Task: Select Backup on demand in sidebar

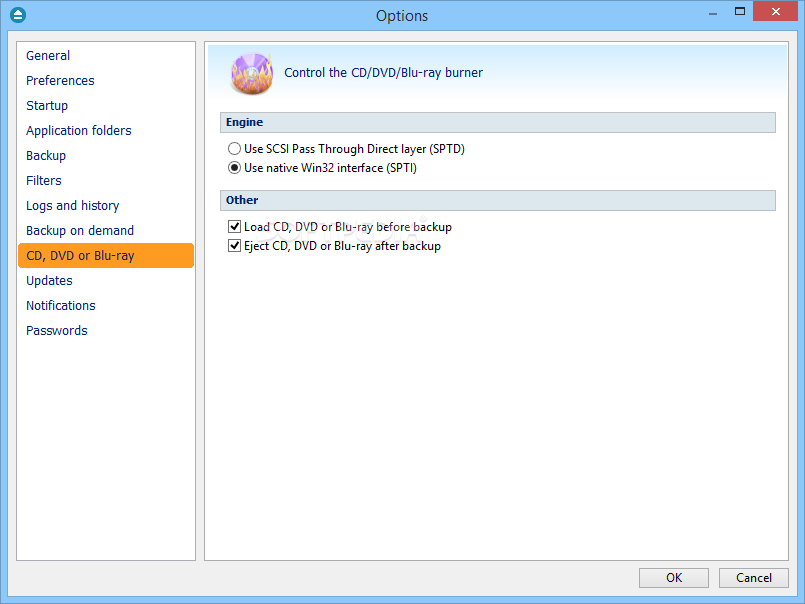Action: [x=80, y=231]
